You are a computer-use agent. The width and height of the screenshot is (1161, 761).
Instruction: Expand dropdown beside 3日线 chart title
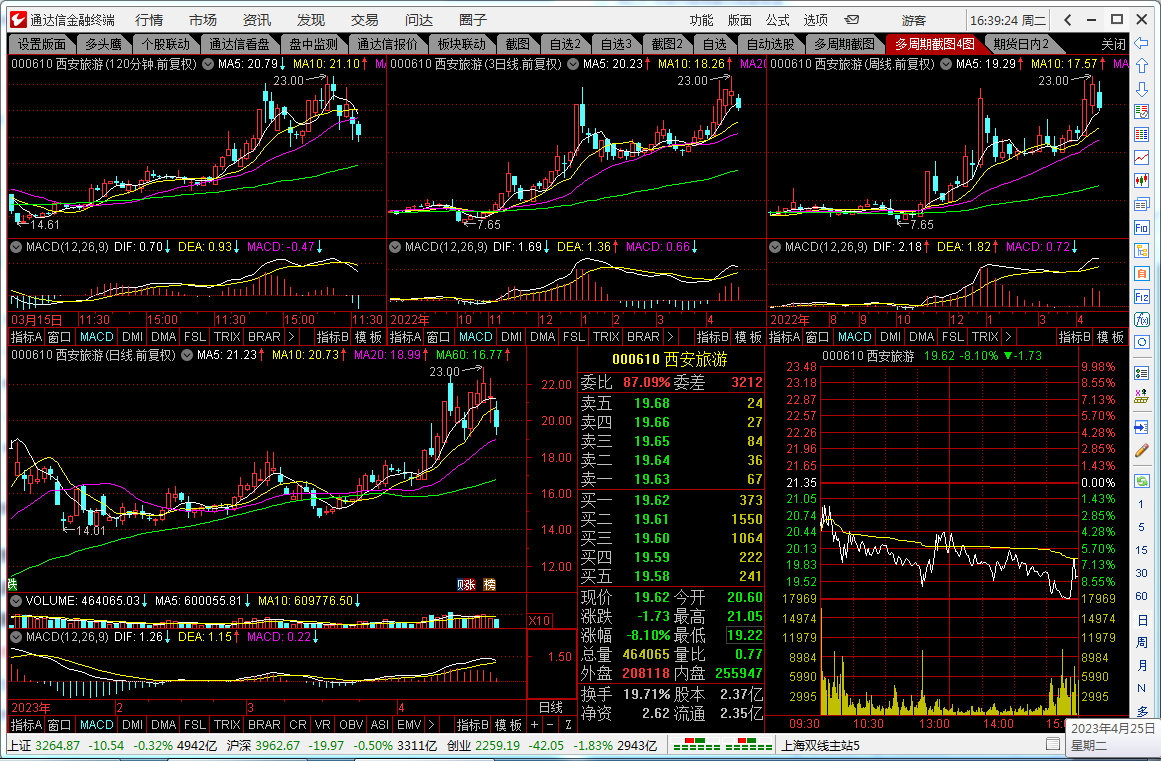573,64
